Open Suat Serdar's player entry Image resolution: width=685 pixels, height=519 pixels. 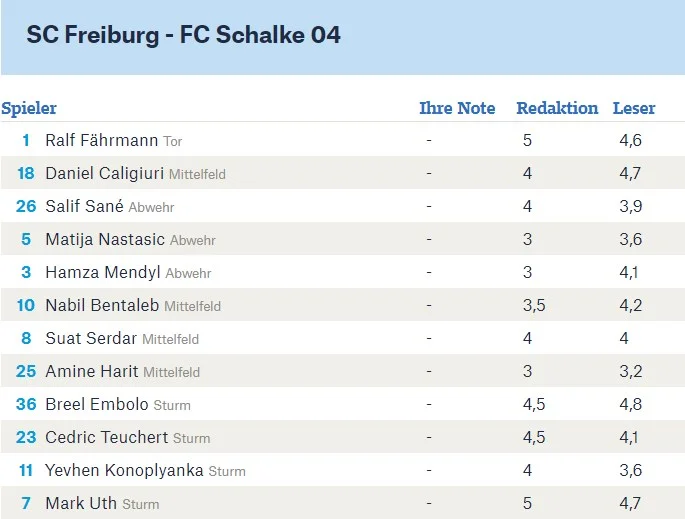pos(91,338)
